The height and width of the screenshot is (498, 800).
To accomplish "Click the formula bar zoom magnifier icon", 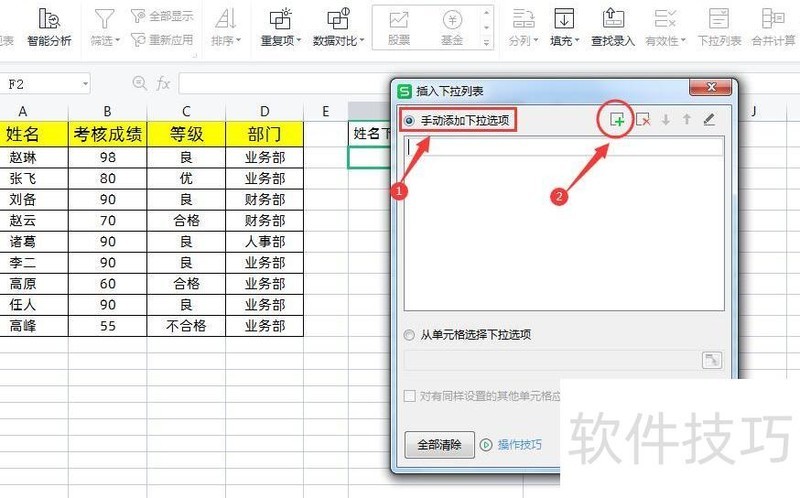I will tap(139, 83).
